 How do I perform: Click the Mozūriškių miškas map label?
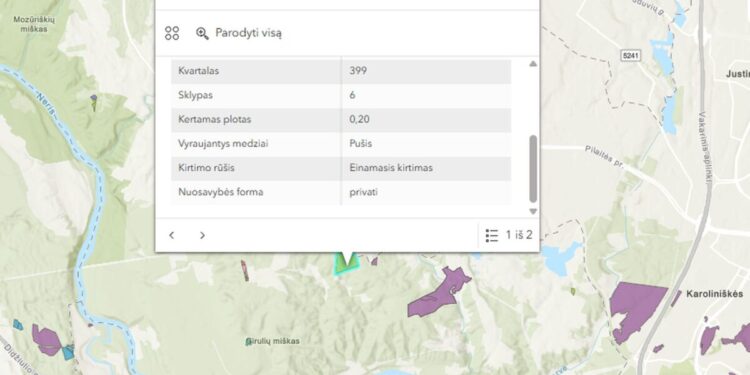click(34, 24)
